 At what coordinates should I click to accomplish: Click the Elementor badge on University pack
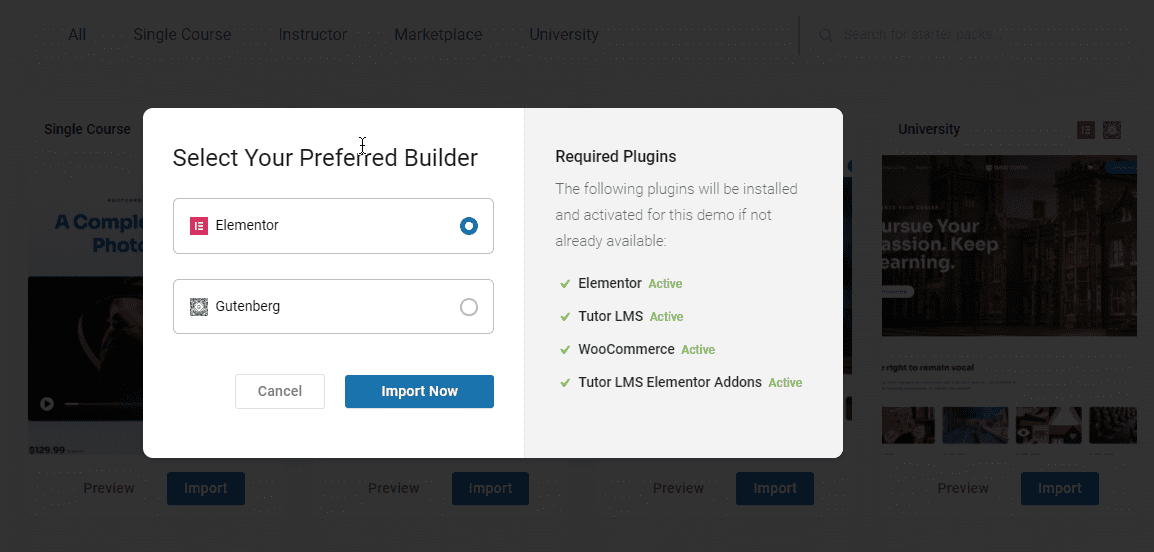pos(1086,130)
